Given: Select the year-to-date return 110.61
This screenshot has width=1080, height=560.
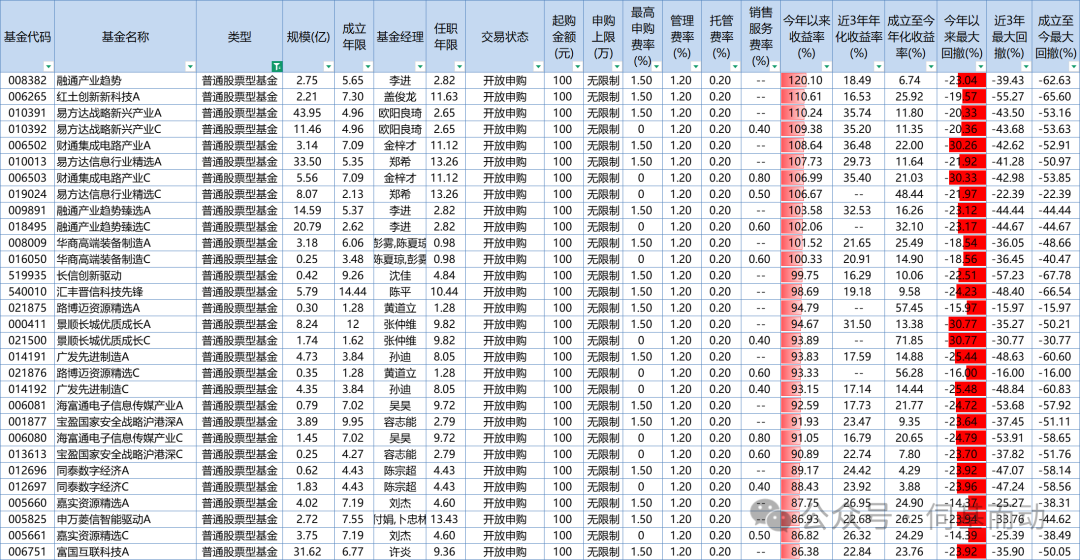Looking at the screenshot, I should [806, 97].
